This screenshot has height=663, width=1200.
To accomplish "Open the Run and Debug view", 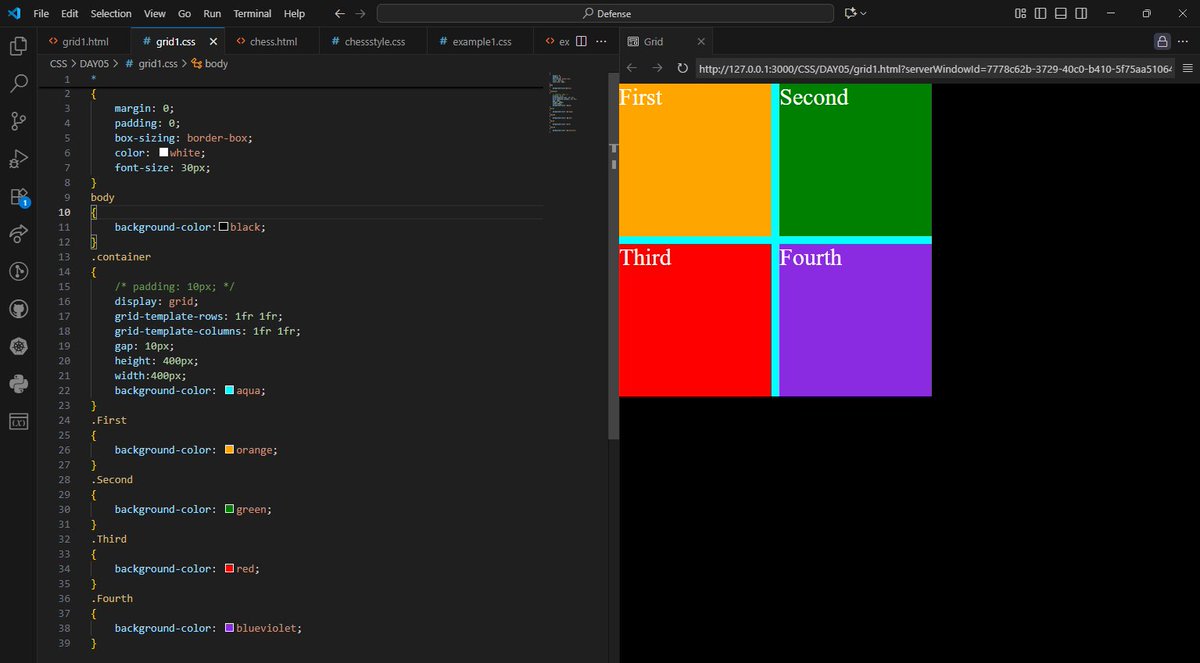I will point(18,158).
